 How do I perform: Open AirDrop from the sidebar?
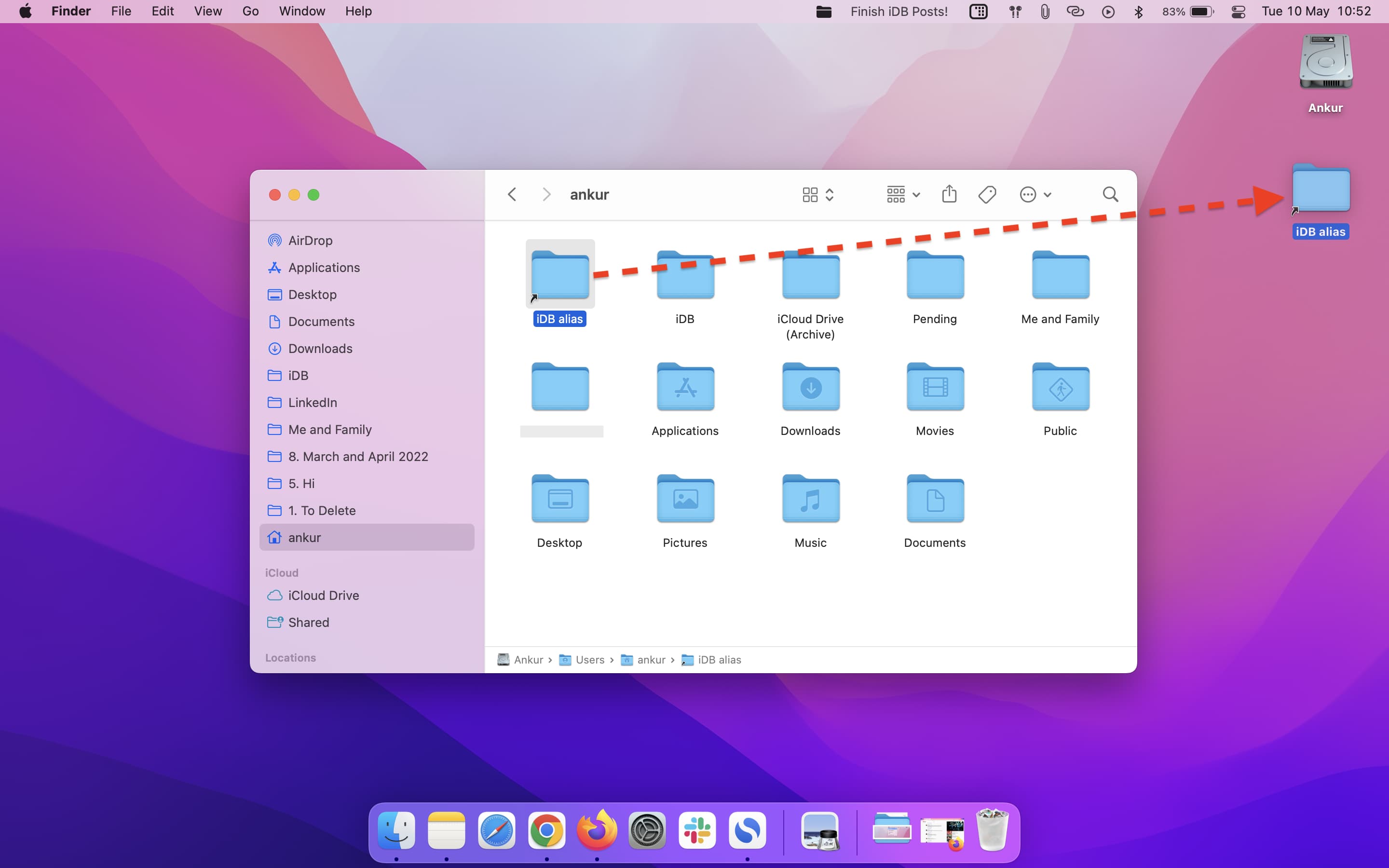coord(310,241)
